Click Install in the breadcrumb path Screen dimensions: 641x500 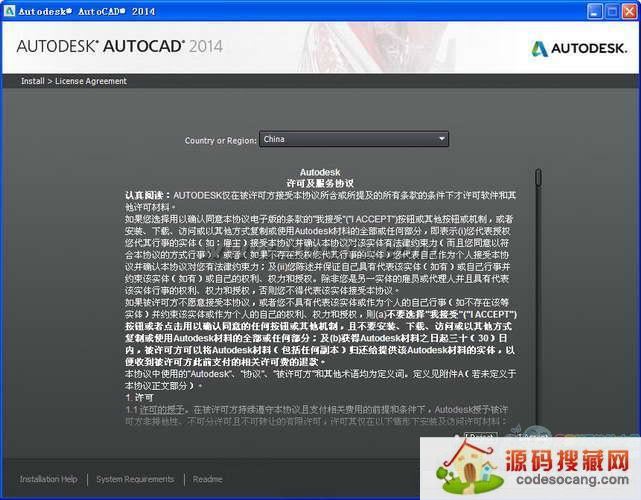click(32, 80)
